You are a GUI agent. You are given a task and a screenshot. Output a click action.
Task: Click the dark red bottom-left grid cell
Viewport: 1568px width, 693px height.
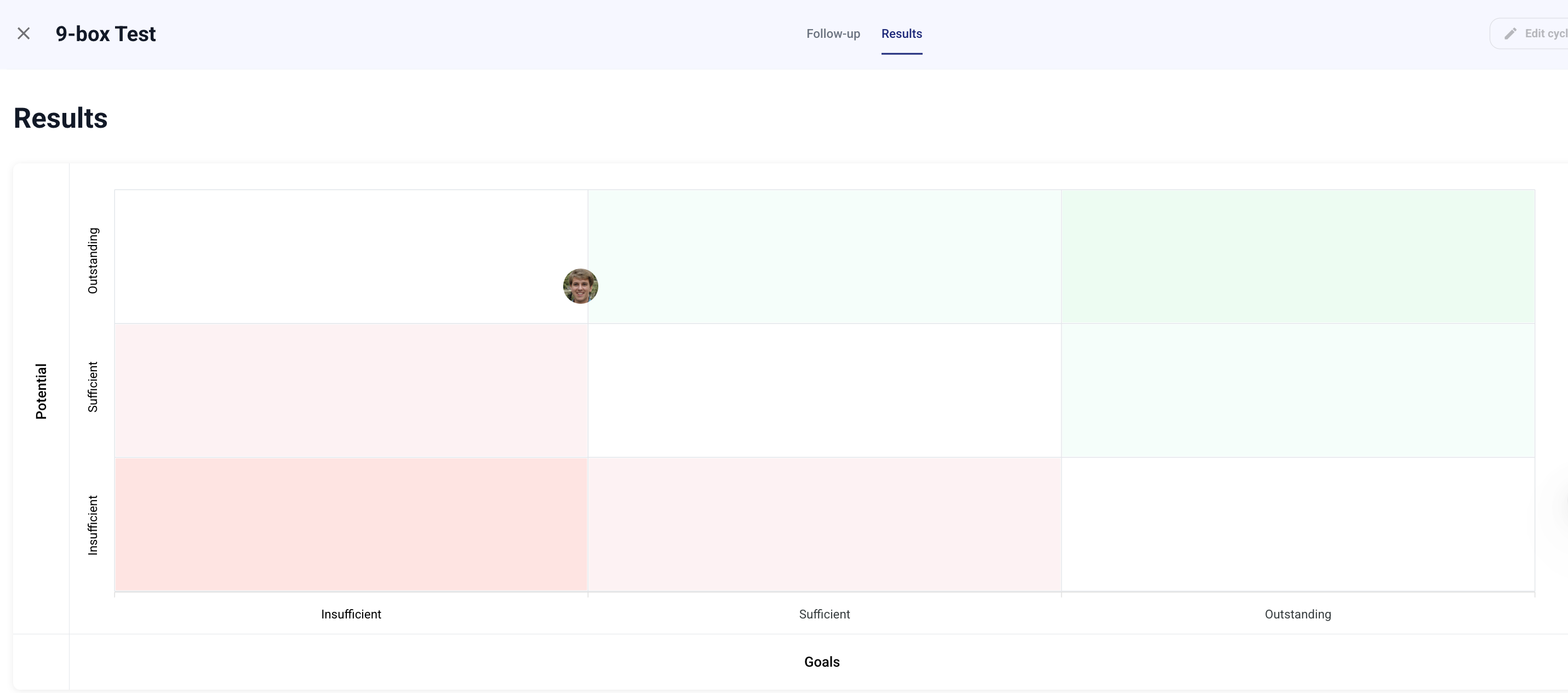(351, 524)
